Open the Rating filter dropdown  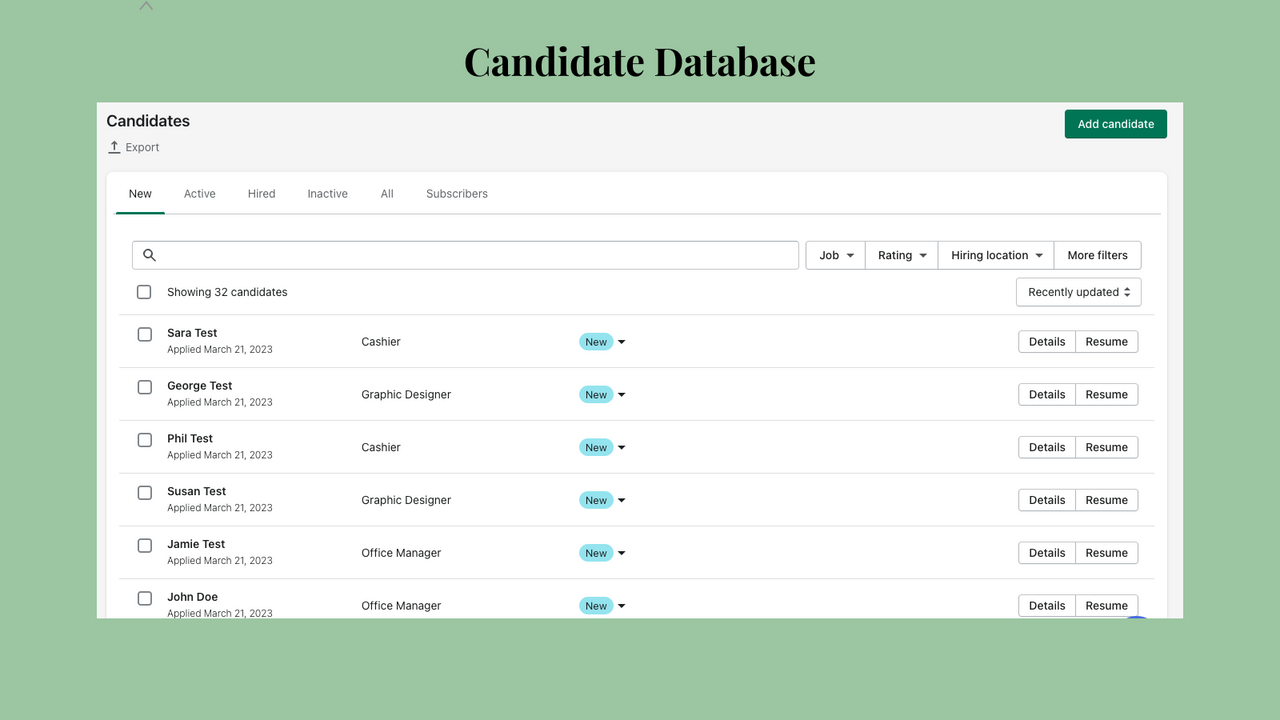901,255
